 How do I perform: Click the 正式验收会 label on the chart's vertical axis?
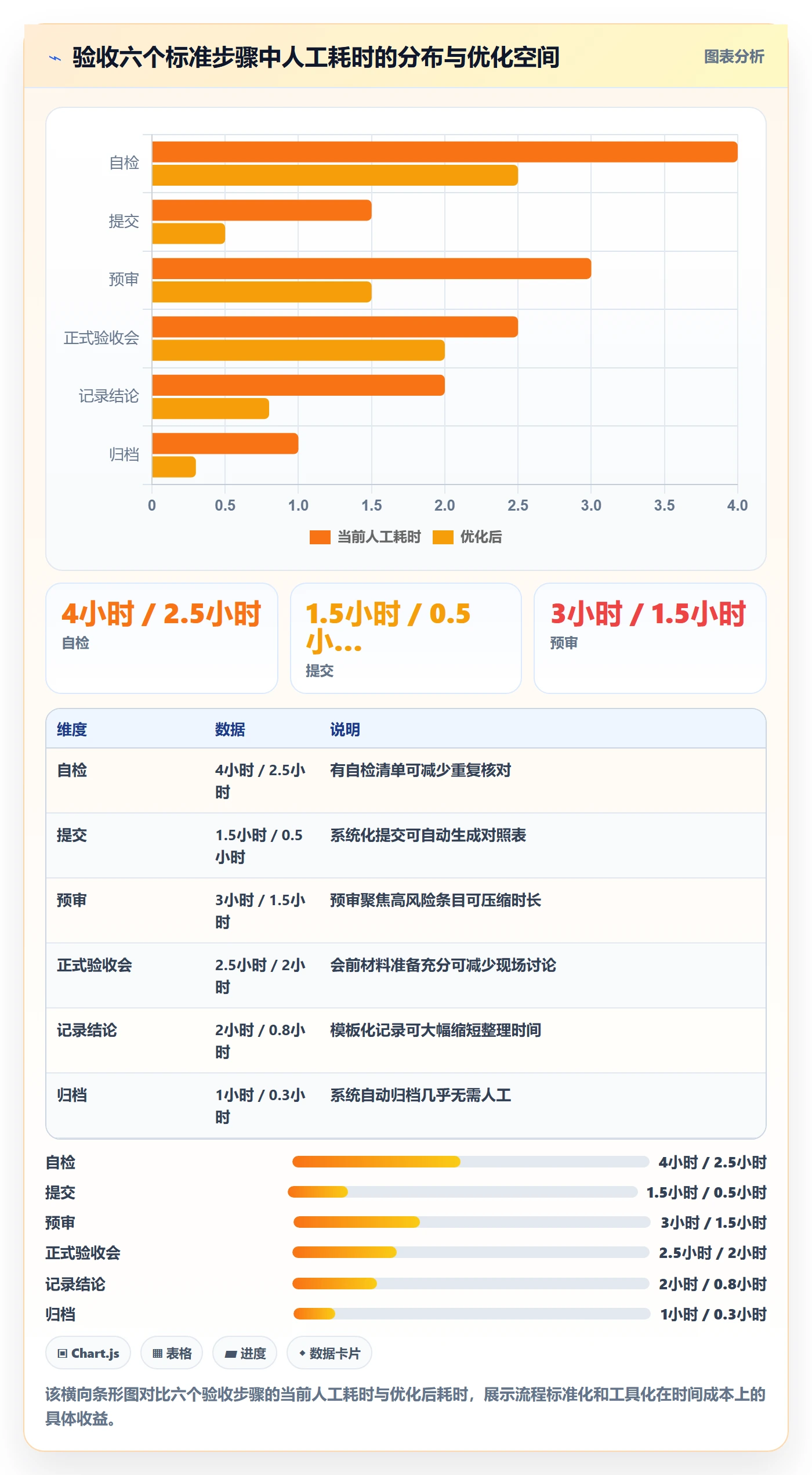coord(101,338)
